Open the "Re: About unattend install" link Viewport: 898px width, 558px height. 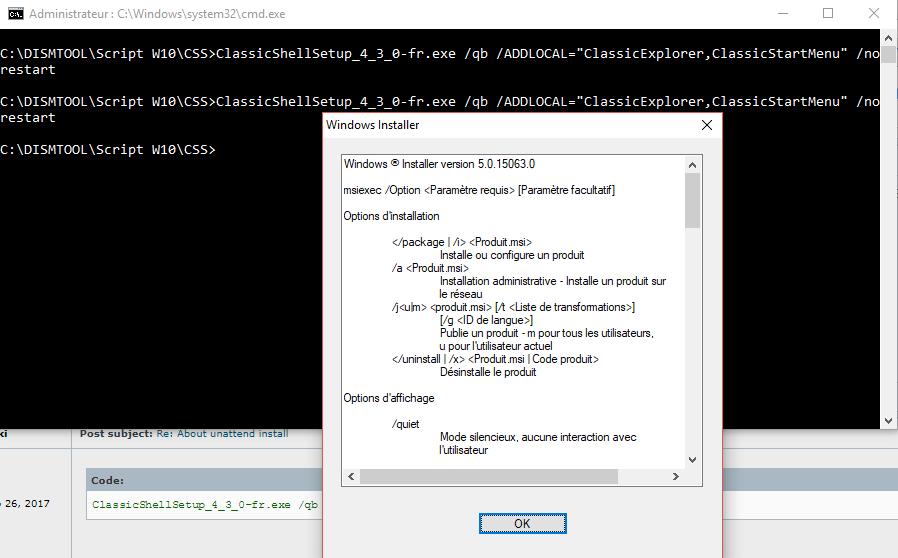coord(222,434)
